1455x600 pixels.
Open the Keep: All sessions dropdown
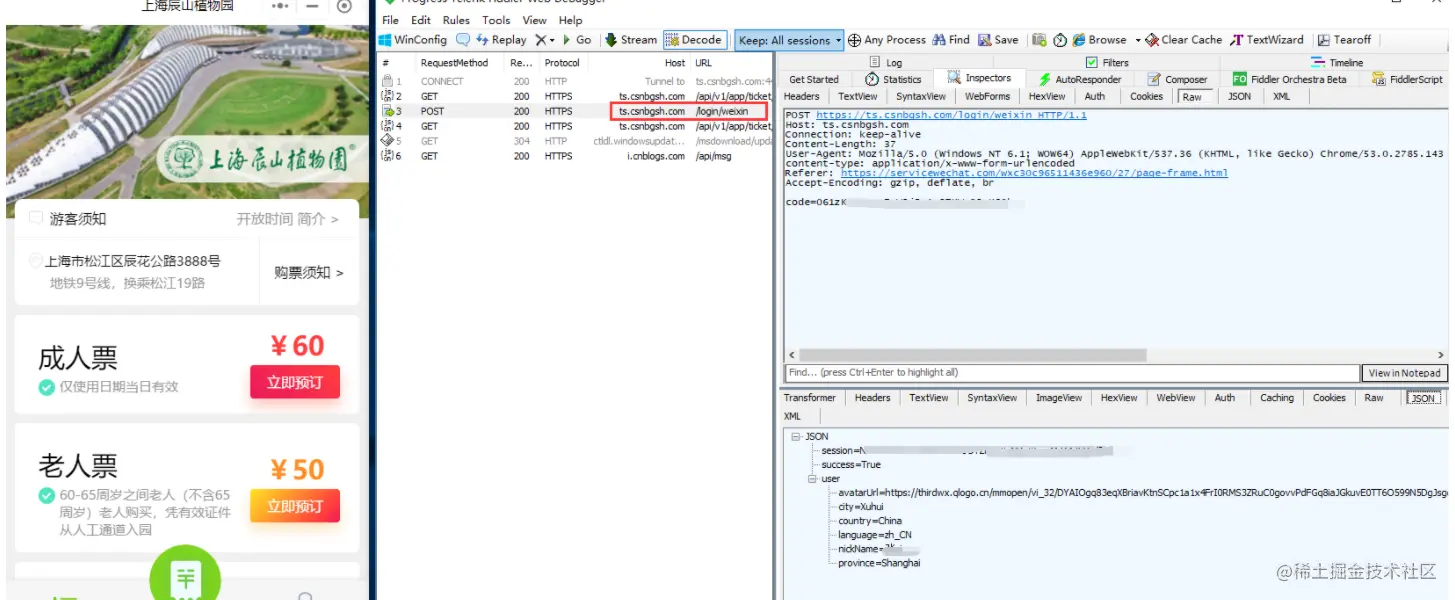pyautogui.click(x=789, y=40)
